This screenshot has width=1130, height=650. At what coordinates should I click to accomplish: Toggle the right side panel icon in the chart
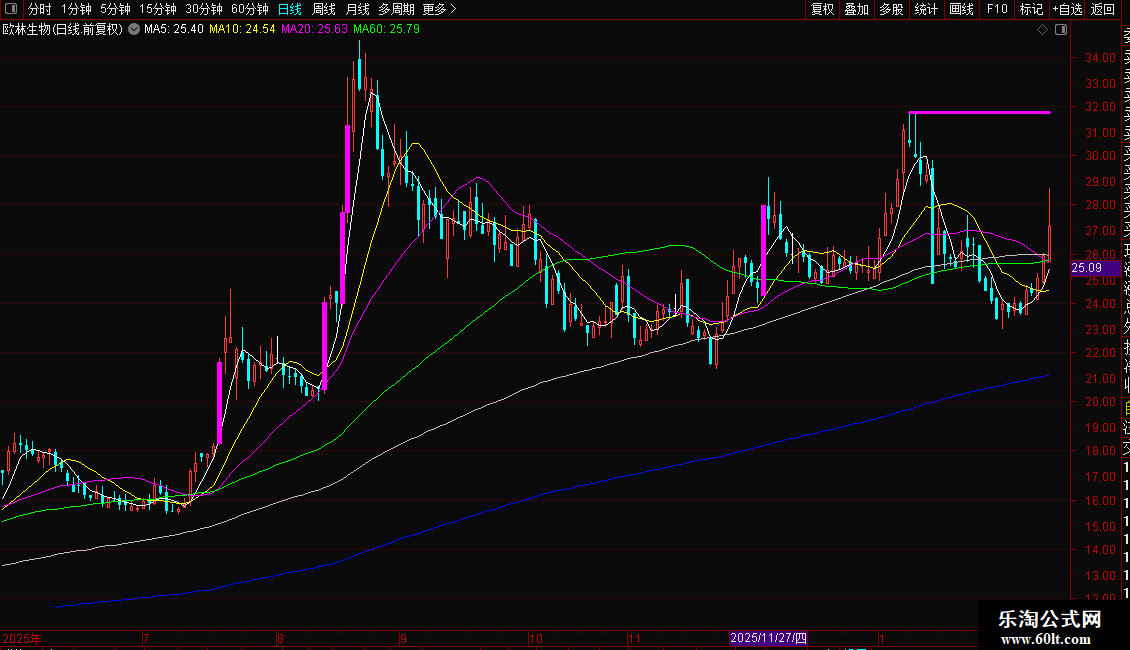tap(1061, 30)
